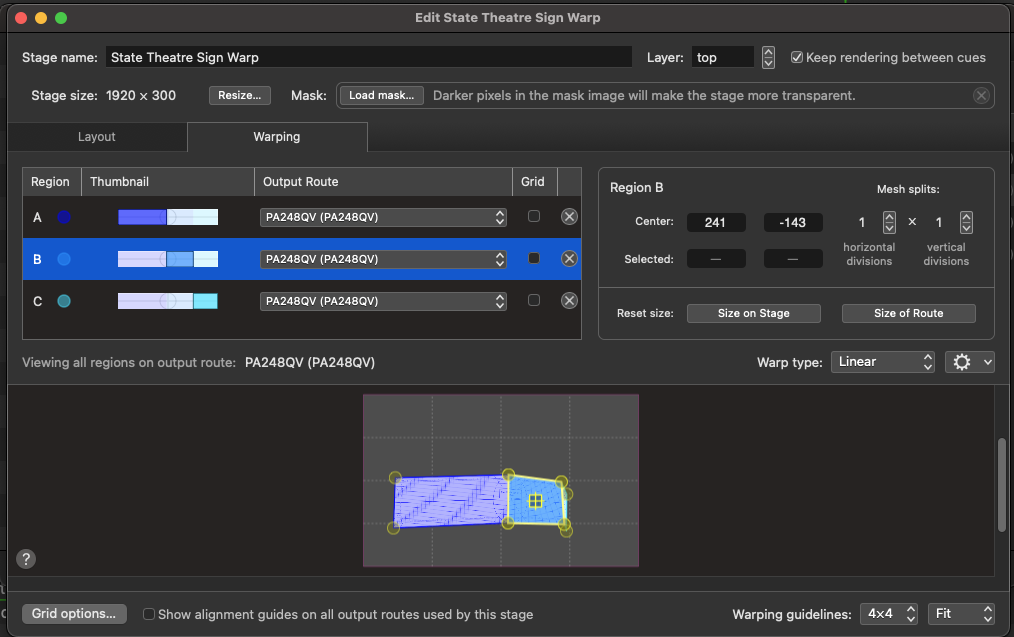The height and width of the screenshot is (637, 1014).
Task: Remove region C with its X icon
Action: pos(569,301)
